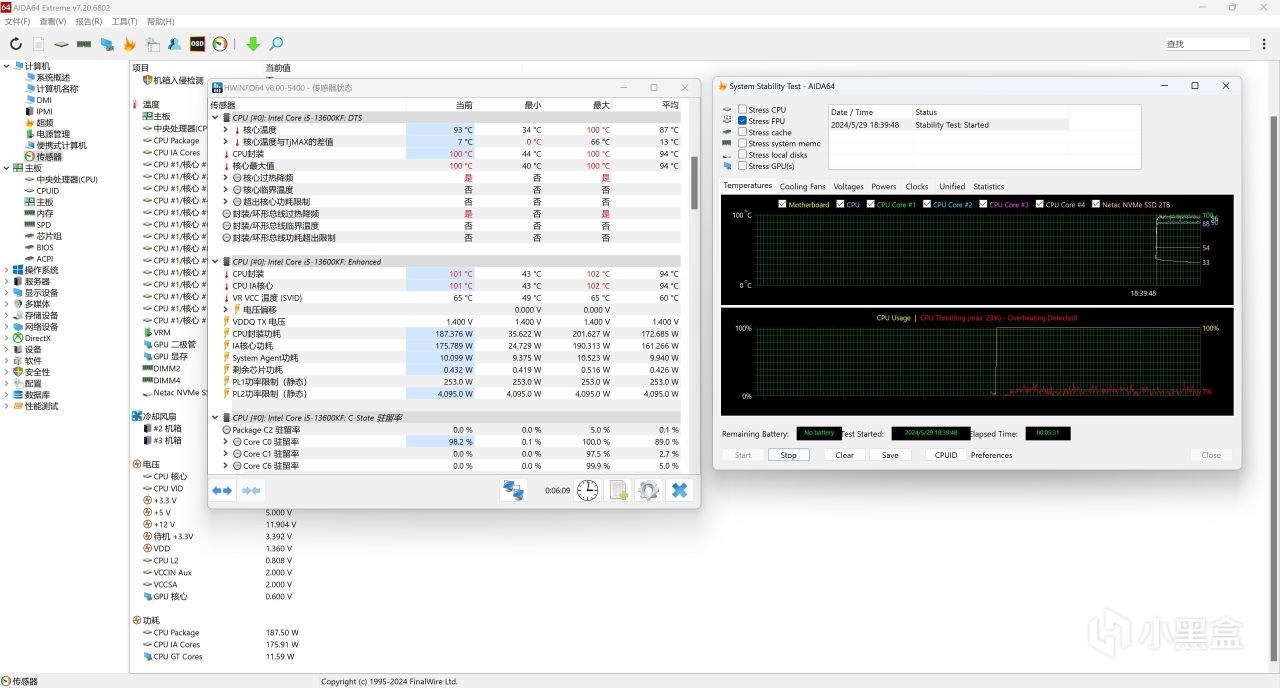Open the Report page icon in AIDA64 toolbar
Viewport: 1280px width, 688px height.
[38, 44]
